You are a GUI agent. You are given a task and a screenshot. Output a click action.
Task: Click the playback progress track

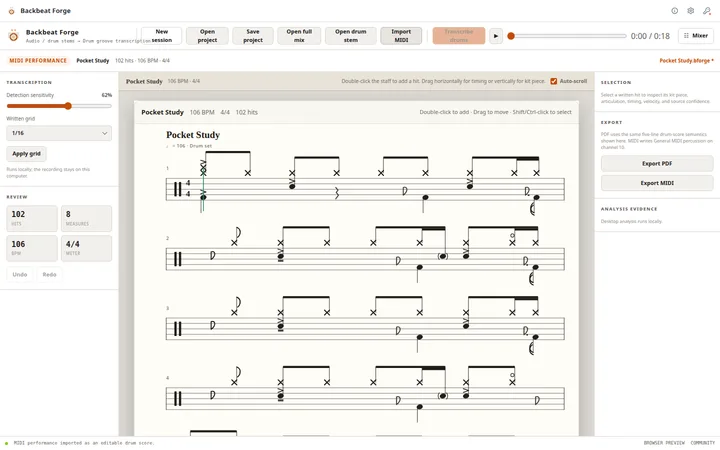568,36
